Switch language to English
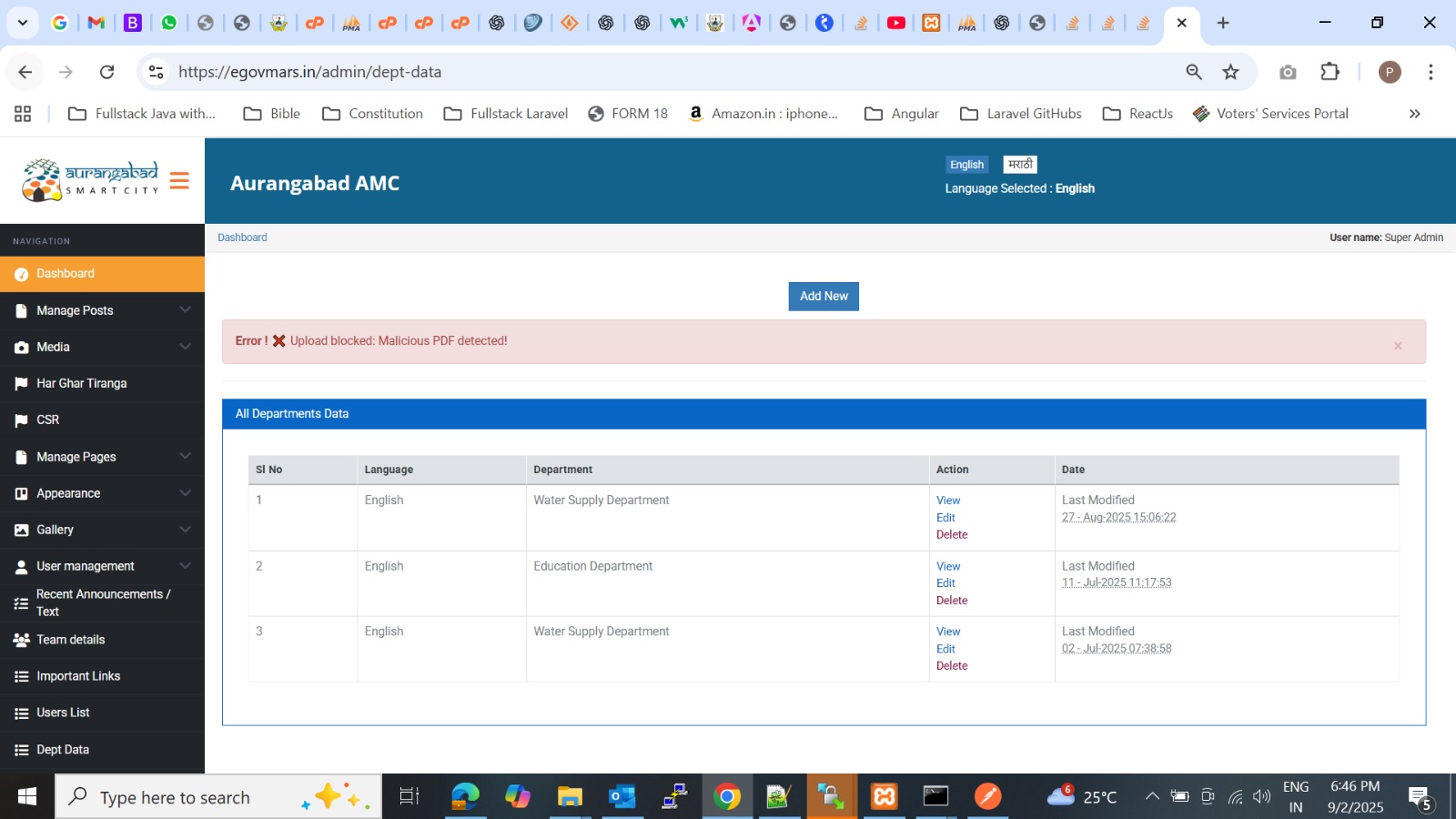Viewport: 1456px width, 819px height. pyautogui.click(x=966, y=165)
